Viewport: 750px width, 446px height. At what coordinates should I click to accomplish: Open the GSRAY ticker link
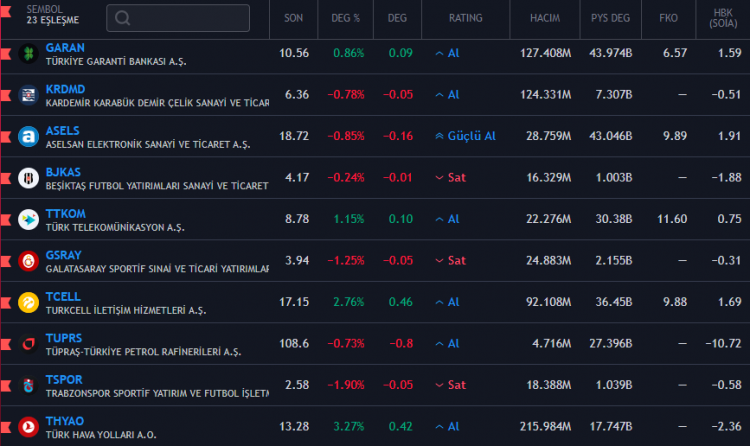(64, 255)
